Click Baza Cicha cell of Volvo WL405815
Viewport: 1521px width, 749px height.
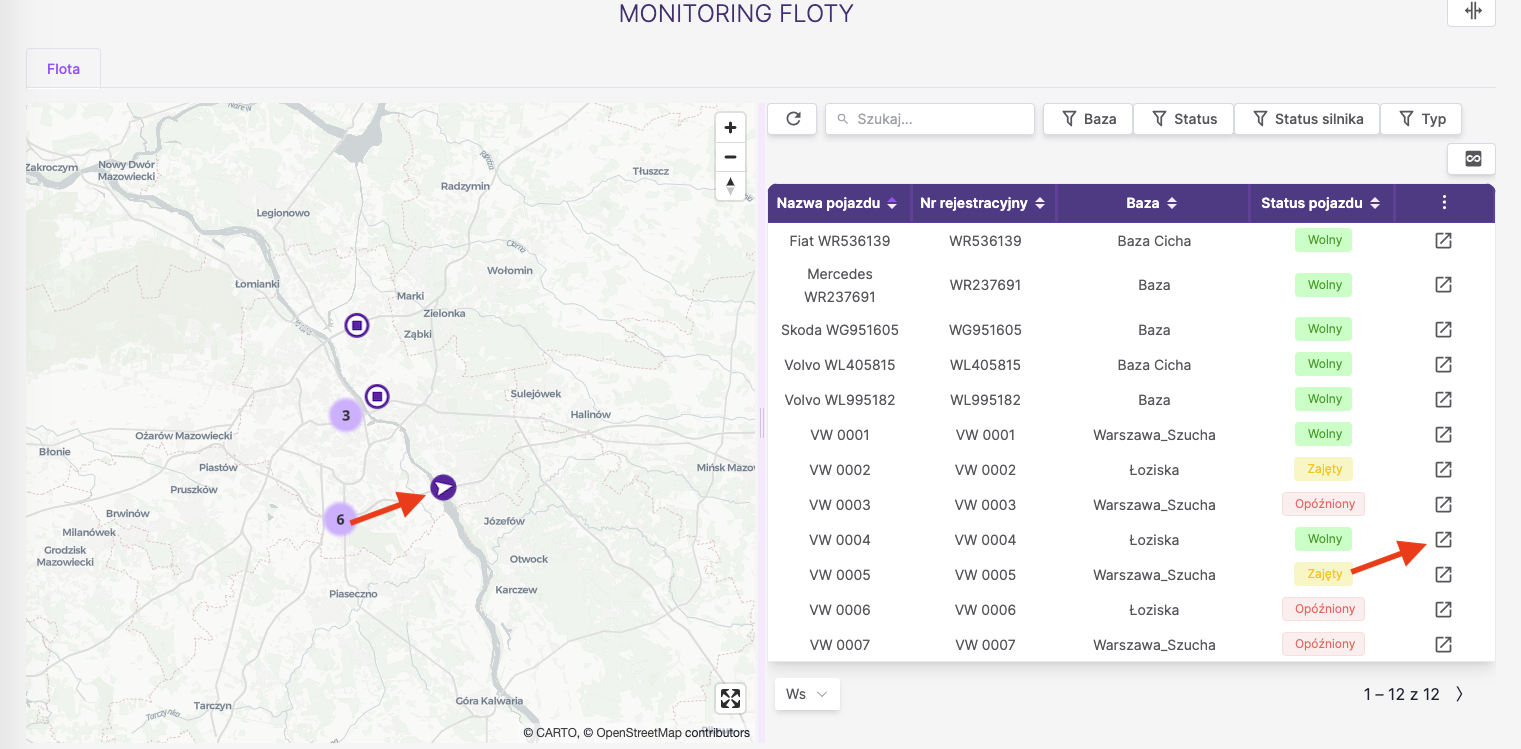click(x=1154, y=365)
